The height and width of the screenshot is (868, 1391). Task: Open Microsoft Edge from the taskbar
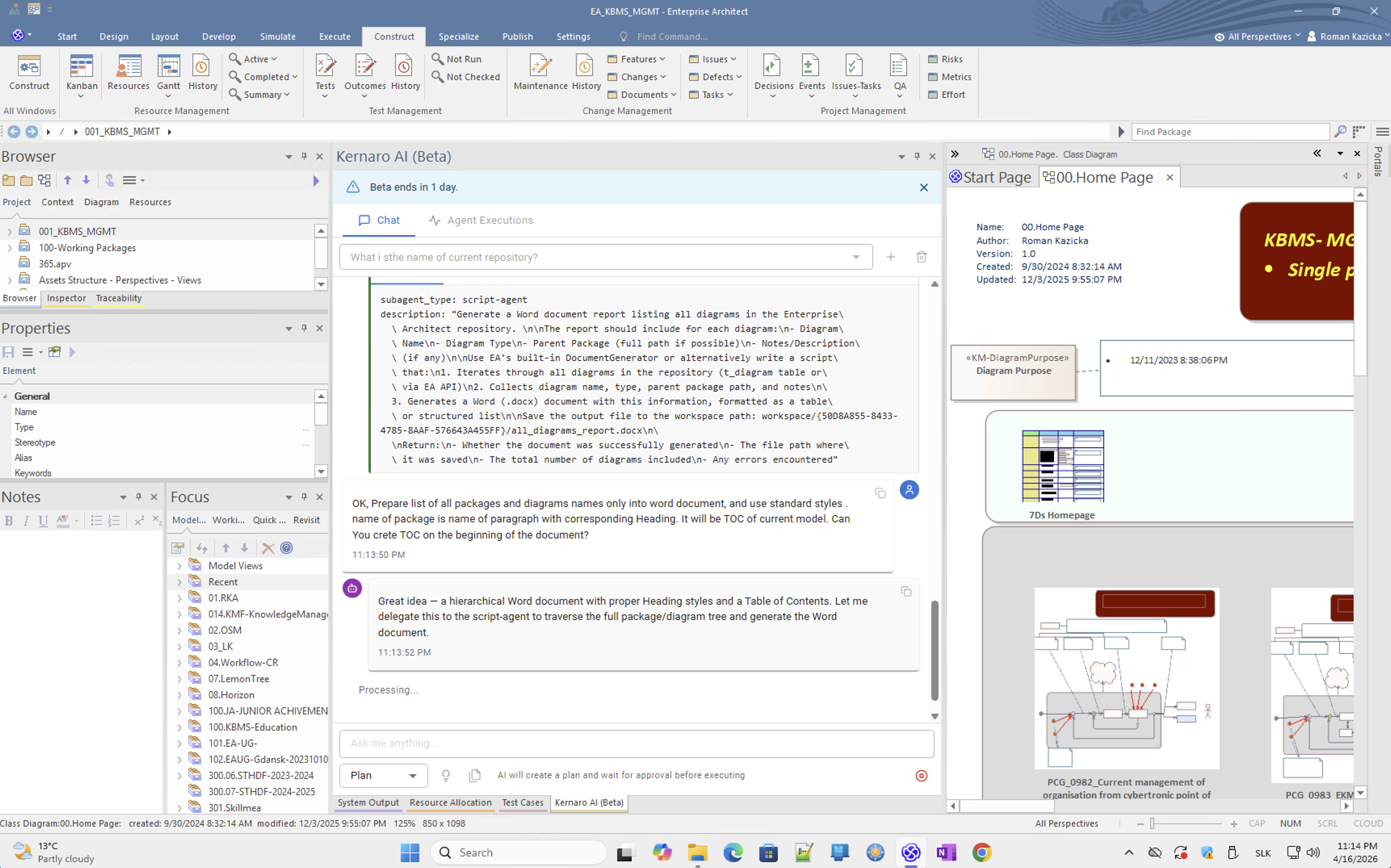click(x=733, y=853)
